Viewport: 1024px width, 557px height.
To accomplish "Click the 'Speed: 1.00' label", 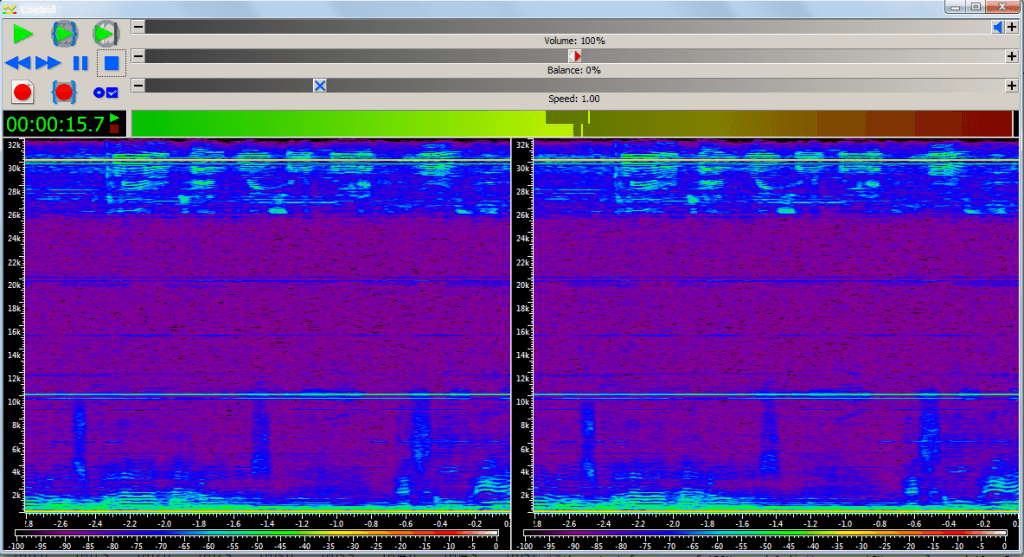I will point(574,99).
